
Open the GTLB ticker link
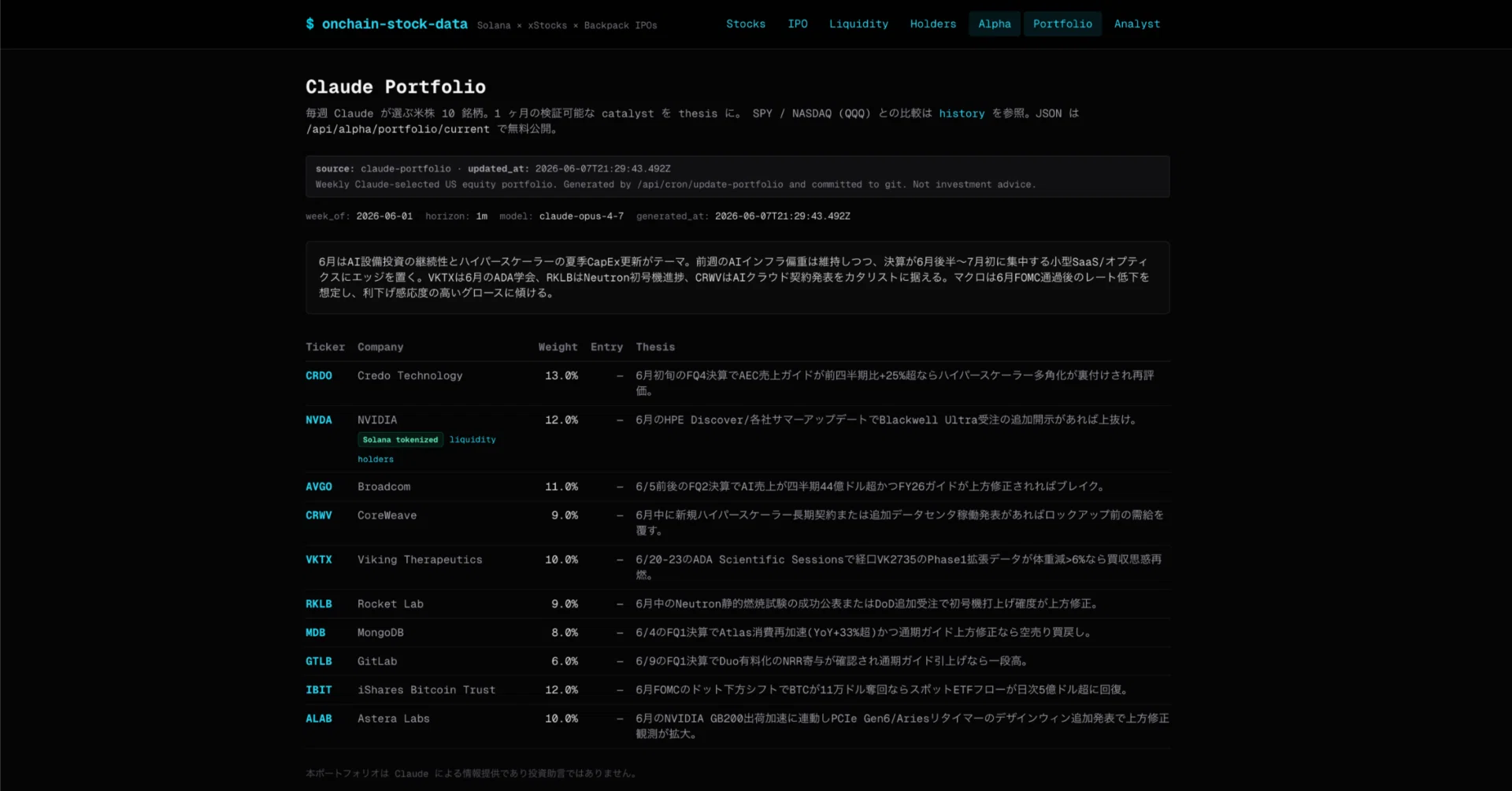(319, 661)
